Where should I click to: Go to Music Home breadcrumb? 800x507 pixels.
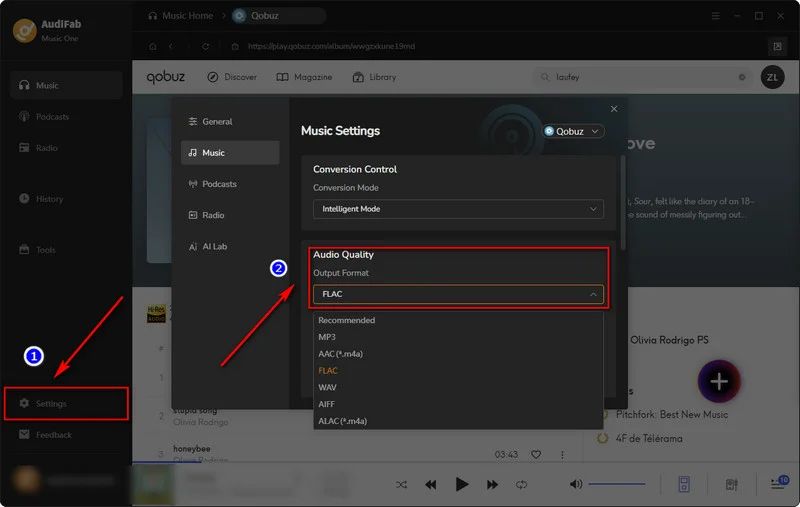[x=181, y=16]
